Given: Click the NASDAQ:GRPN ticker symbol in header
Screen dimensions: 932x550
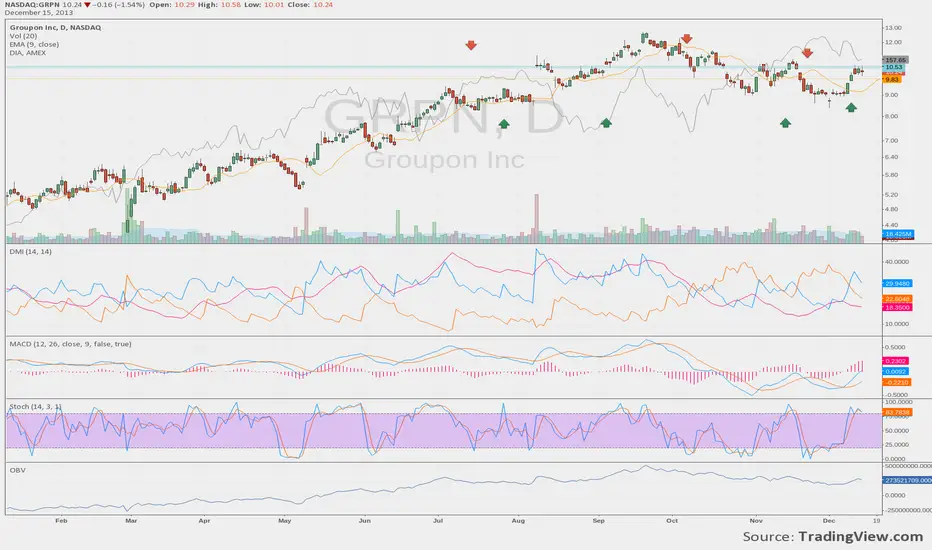Looking at the screenshot, I should 31,4.
